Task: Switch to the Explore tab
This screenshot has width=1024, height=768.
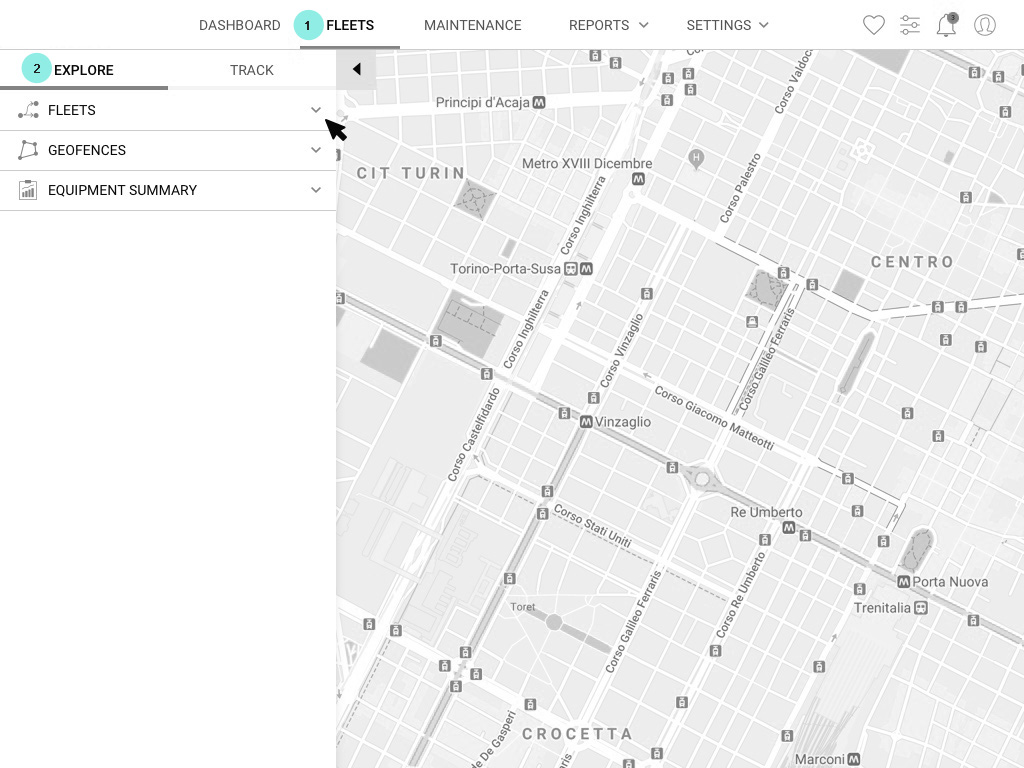Action: 84,70
